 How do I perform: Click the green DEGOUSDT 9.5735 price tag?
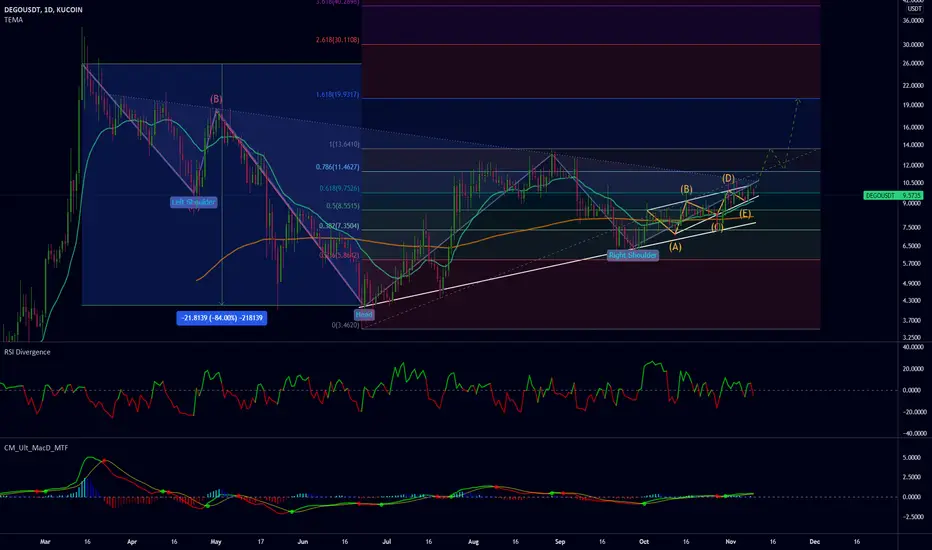[893, 195]
